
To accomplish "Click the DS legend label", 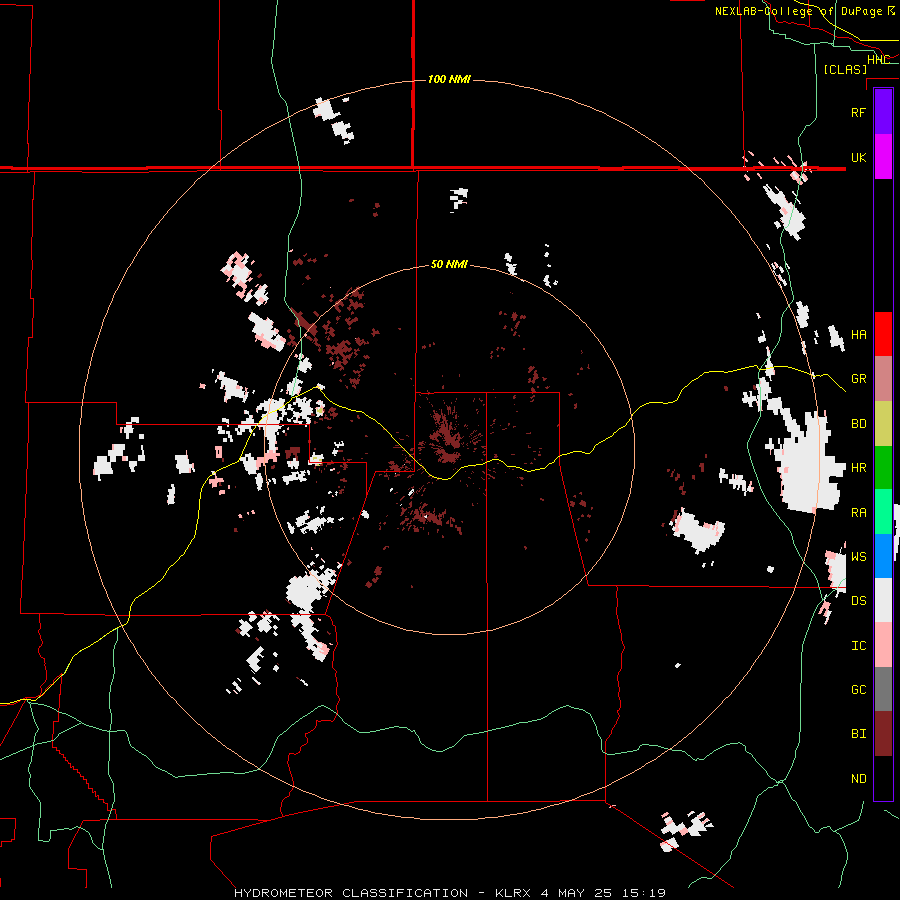I will tap(858, 601).
